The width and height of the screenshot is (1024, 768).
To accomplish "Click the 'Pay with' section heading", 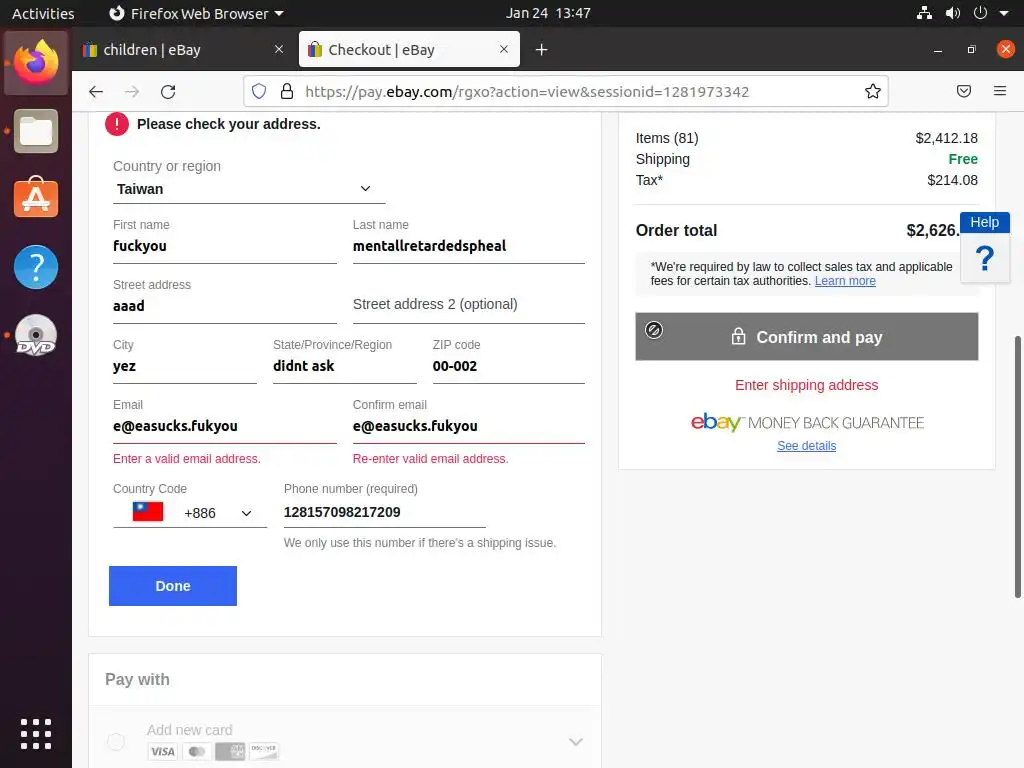I will (x=137, y=680).
